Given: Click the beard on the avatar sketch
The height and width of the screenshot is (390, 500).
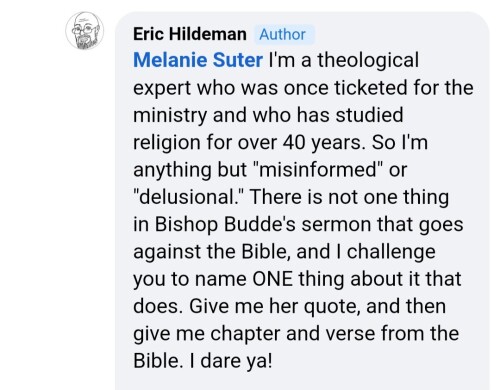Looking at the screenshot, I should click(x=86, y=41).
